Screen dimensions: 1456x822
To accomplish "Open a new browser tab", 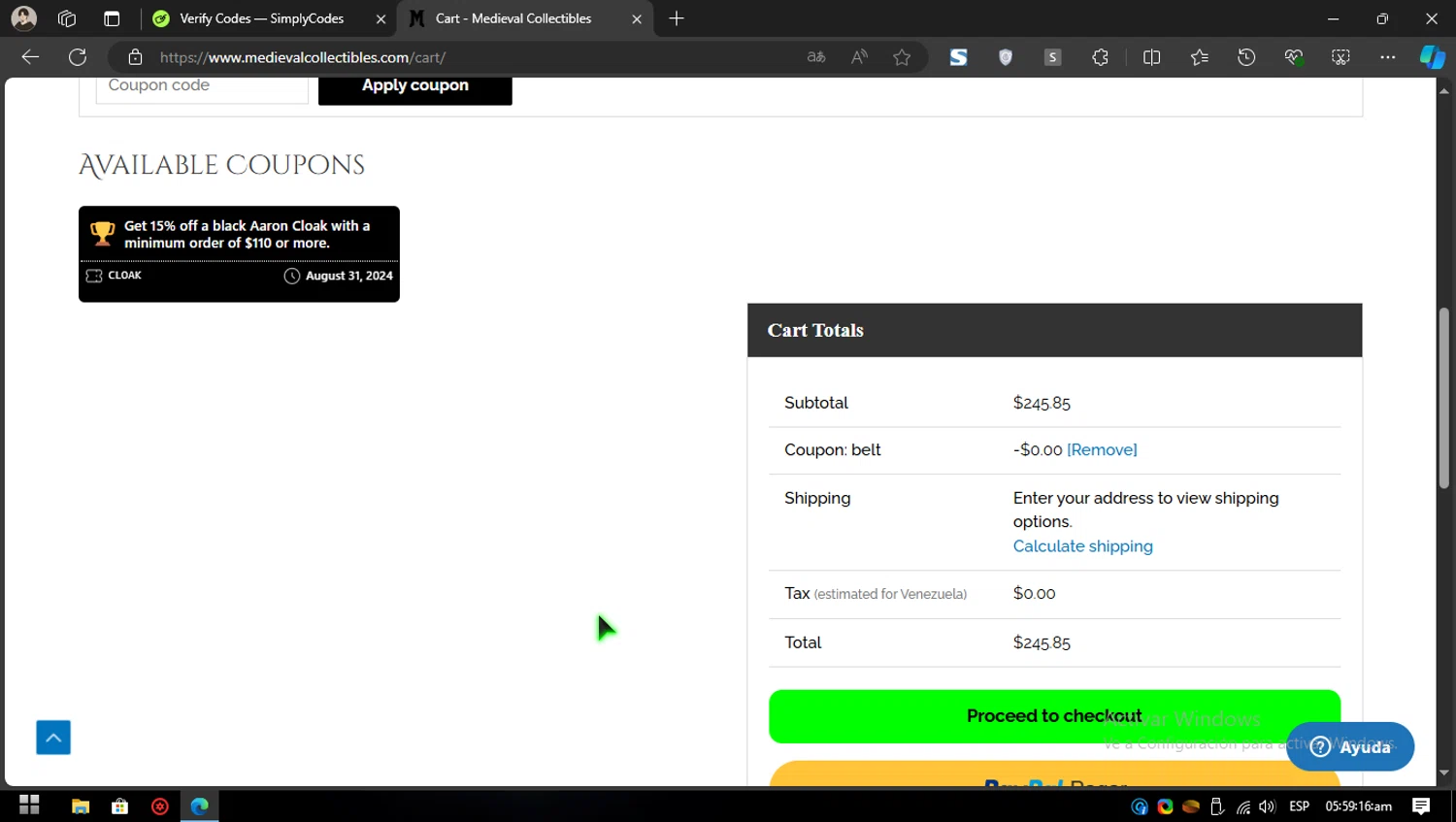I will [677, 18].
